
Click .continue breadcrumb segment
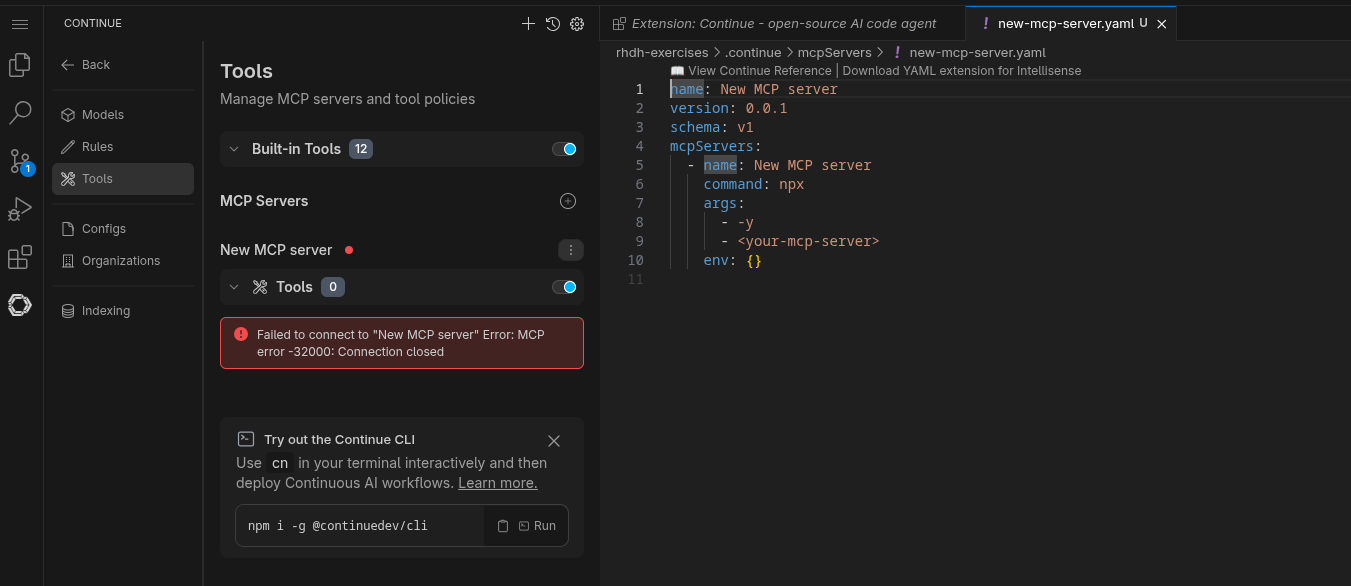tap(755, 52)
